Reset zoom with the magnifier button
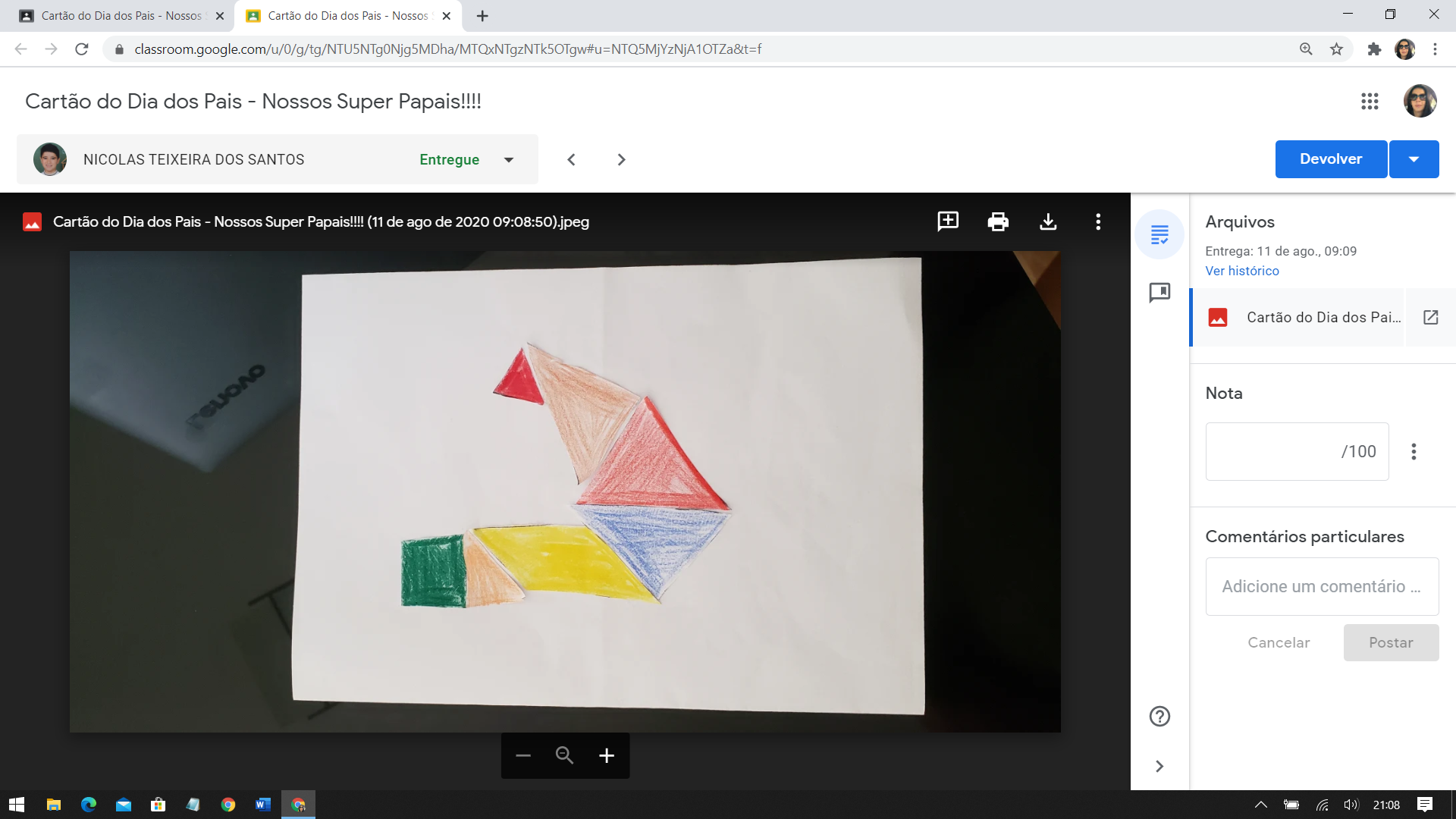The height and width of the screenshot is (819, 1456). coord(564,755)
